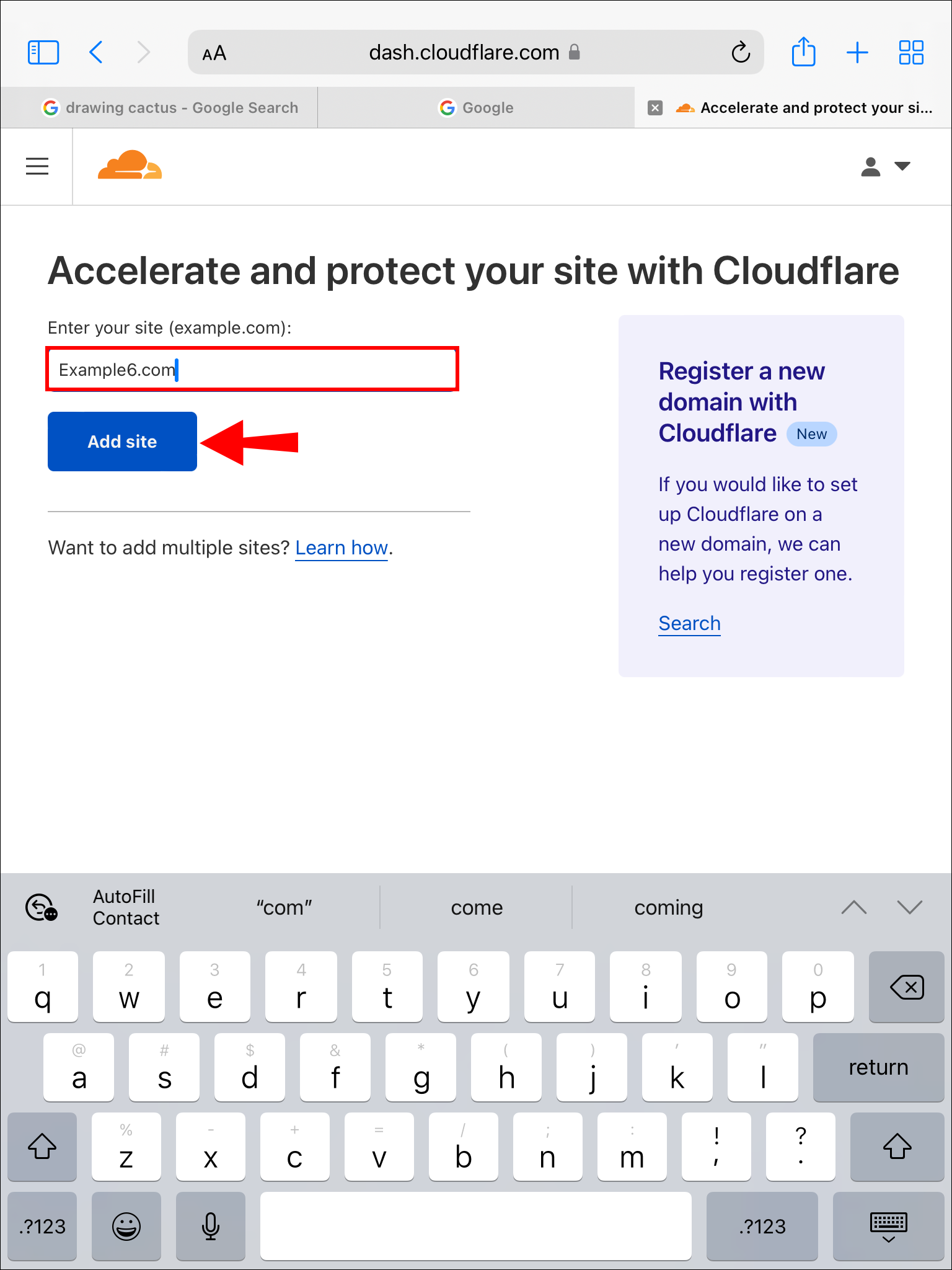The width and height of the screenshot is (952, 1270).
Task: Open the Learn how link
Action: coord(341,548)
